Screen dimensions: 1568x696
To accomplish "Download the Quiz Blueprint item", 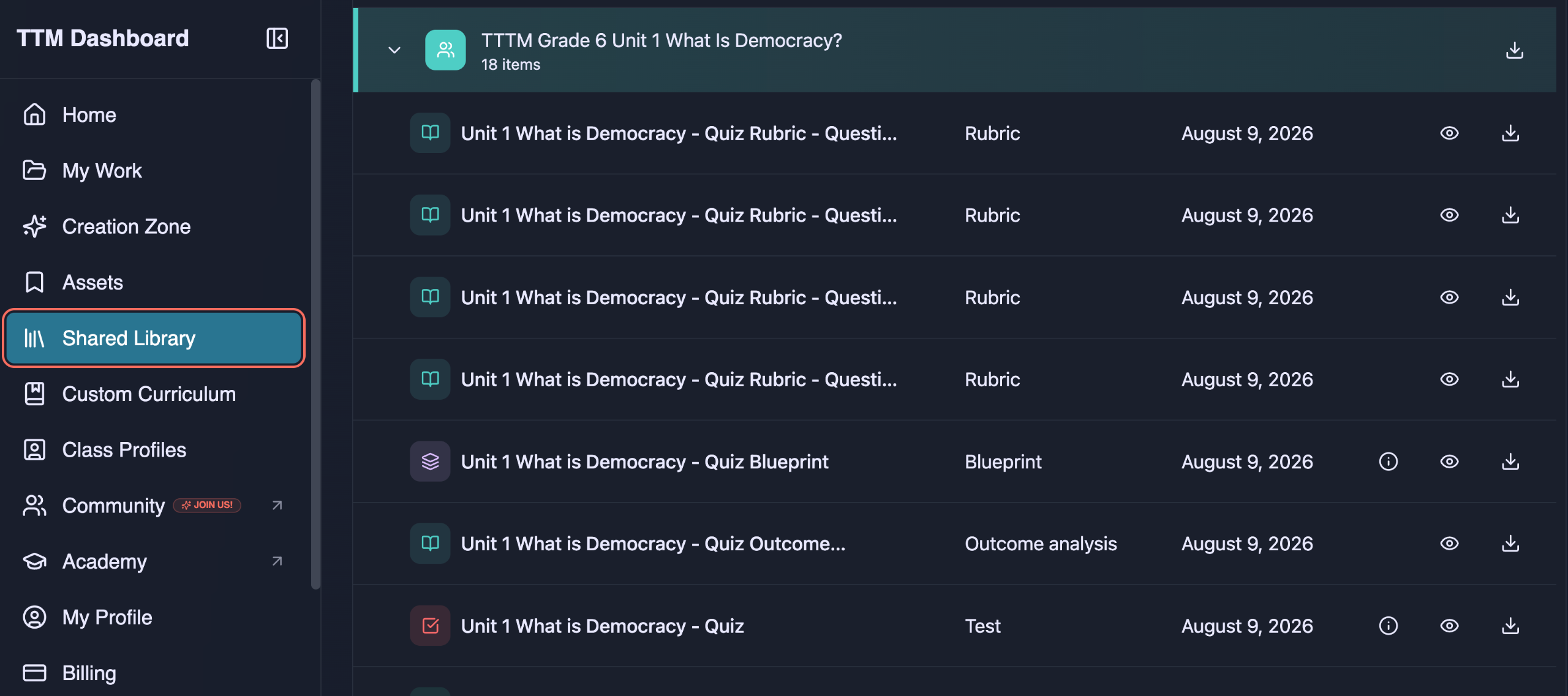I will 1511,462.
